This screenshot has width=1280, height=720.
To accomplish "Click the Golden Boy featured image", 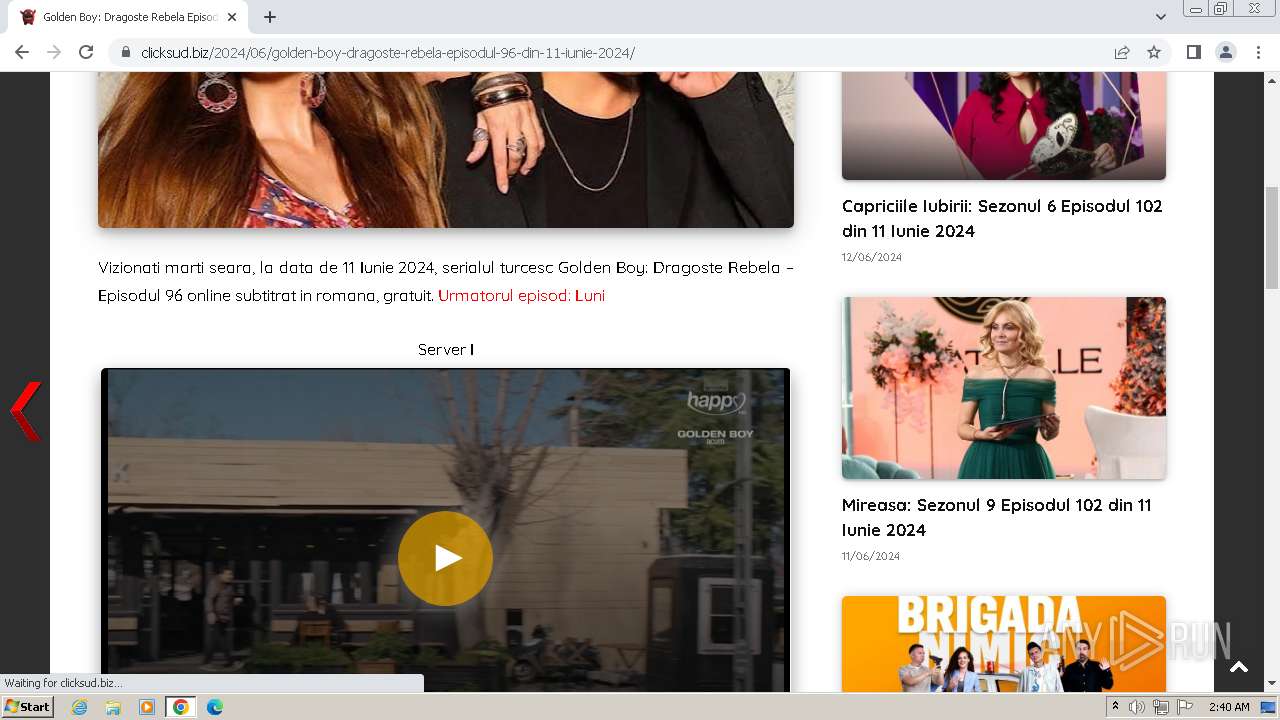I will pos(446,150).
